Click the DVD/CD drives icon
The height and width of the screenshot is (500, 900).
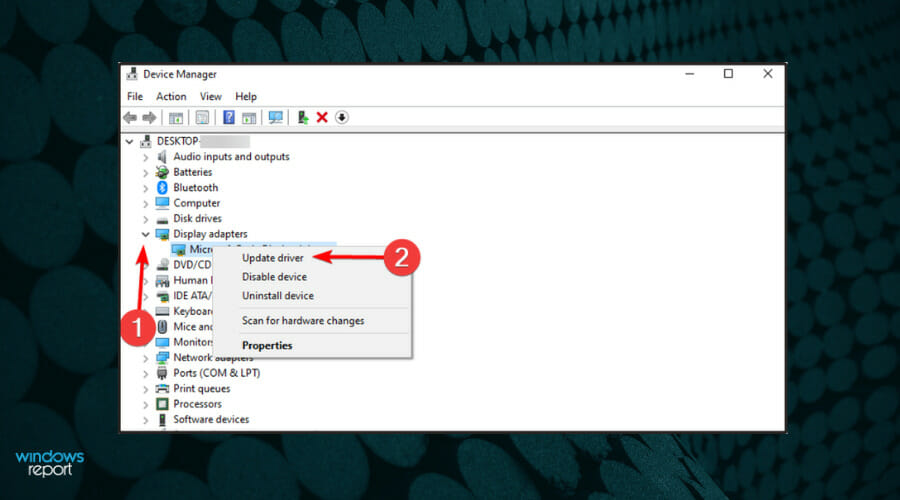point(162,265)
